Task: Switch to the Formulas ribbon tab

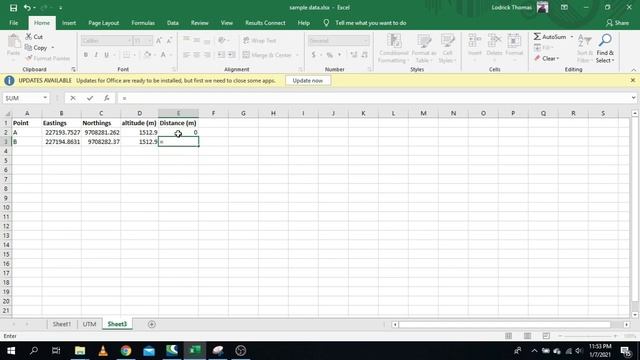Action: (x=143, y=23)
